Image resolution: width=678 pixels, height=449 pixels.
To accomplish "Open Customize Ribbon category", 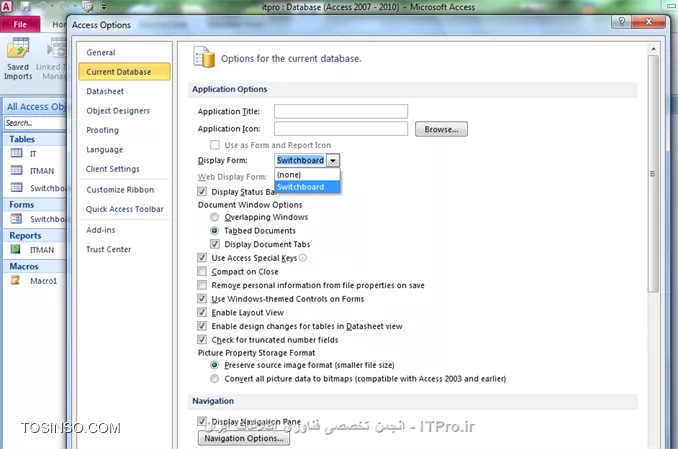I will (125, 190).
